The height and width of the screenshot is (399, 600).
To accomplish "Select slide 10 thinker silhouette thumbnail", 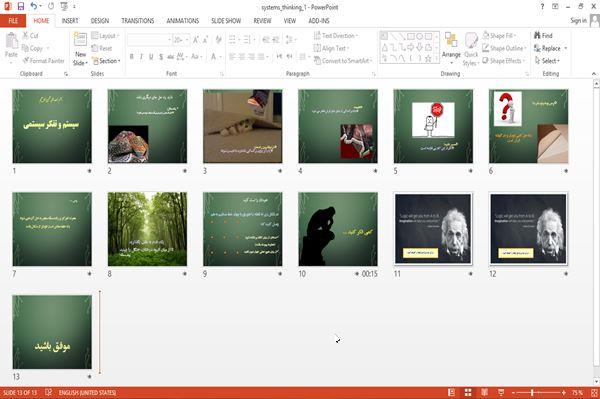I will pyautogui.click(x=338, y=229).
